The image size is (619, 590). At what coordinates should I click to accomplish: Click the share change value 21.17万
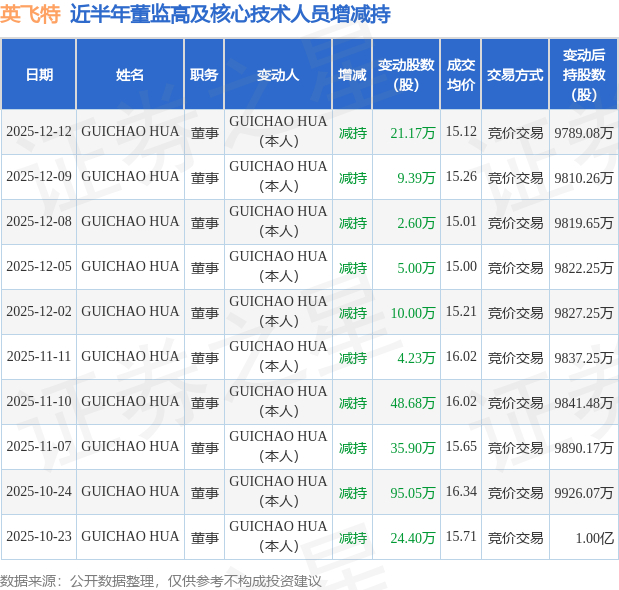(x=413, y=133)
